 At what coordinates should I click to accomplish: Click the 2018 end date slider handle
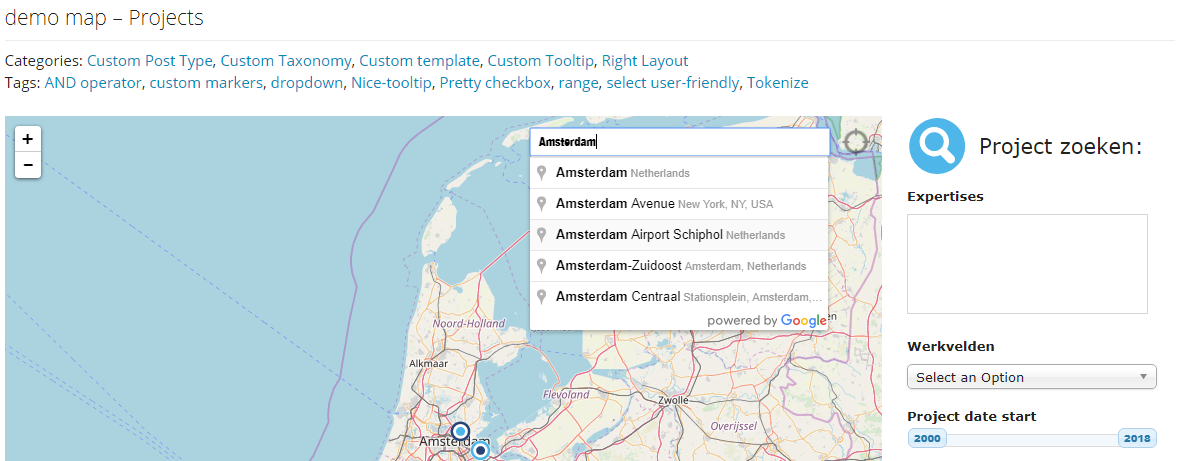point(1136,439)
